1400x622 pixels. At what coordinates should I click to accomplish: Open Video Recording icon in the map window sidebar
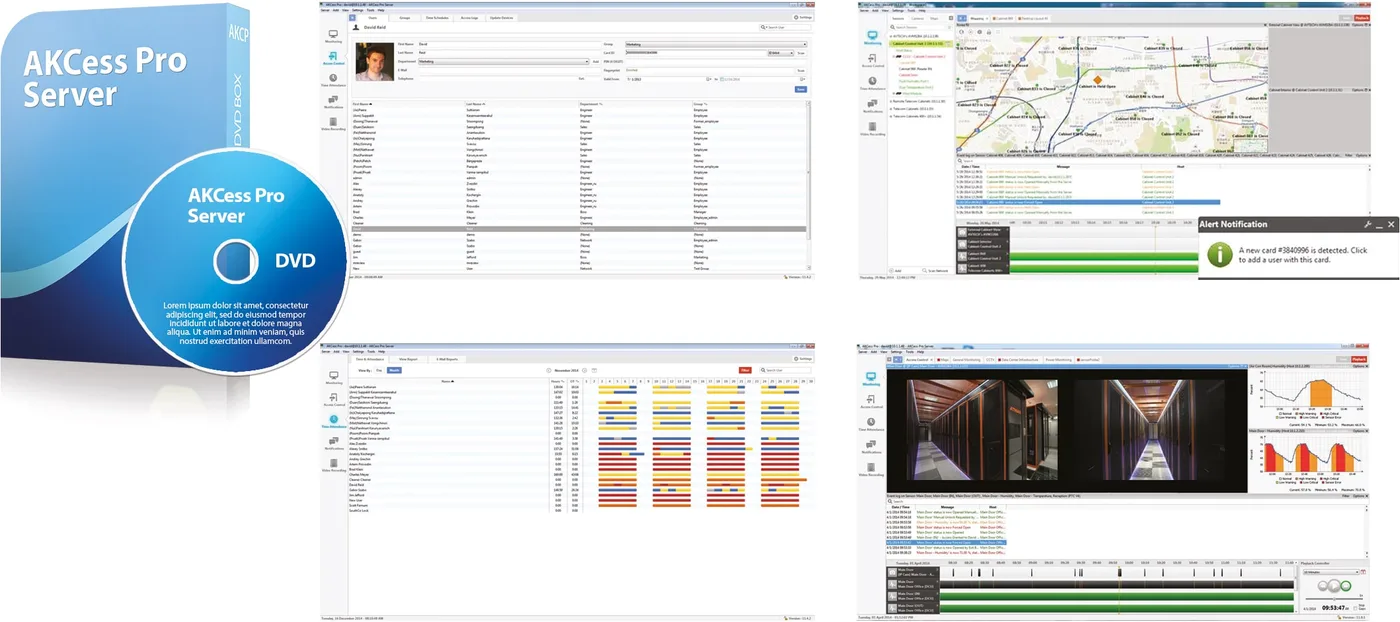click(x=872, y=127)
